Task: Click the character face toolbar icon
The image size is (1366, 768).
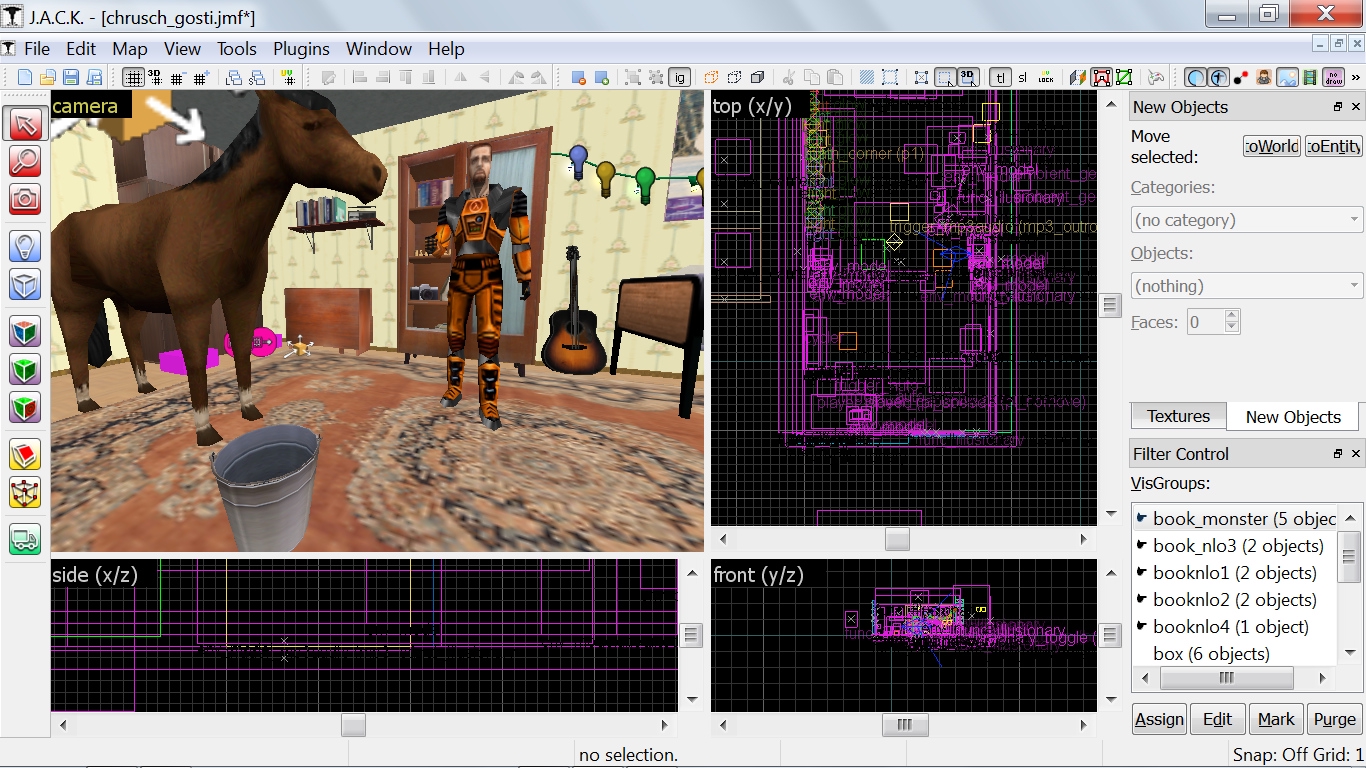Action: [1264, 77]
